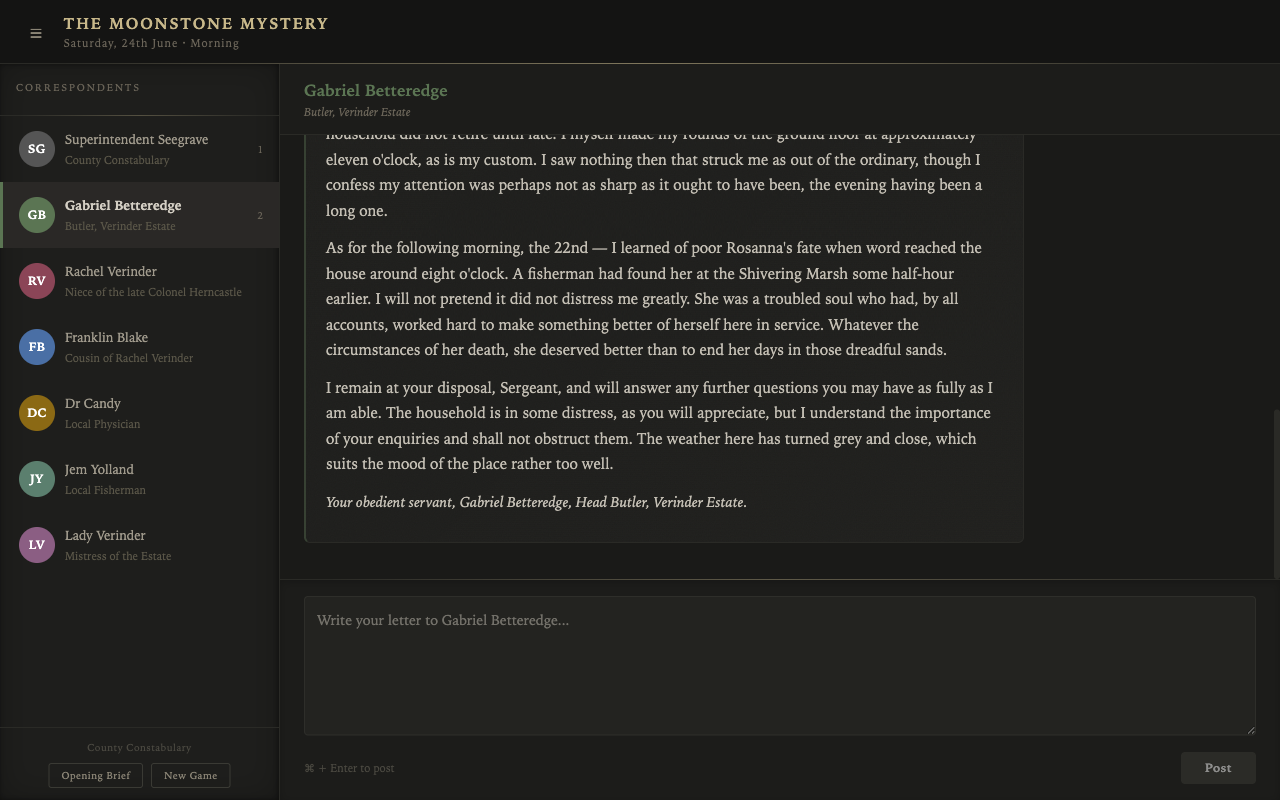Click the JY avatar for Jem Yolland
This screenshot has width=1280, height=800.
click(36, 479)
